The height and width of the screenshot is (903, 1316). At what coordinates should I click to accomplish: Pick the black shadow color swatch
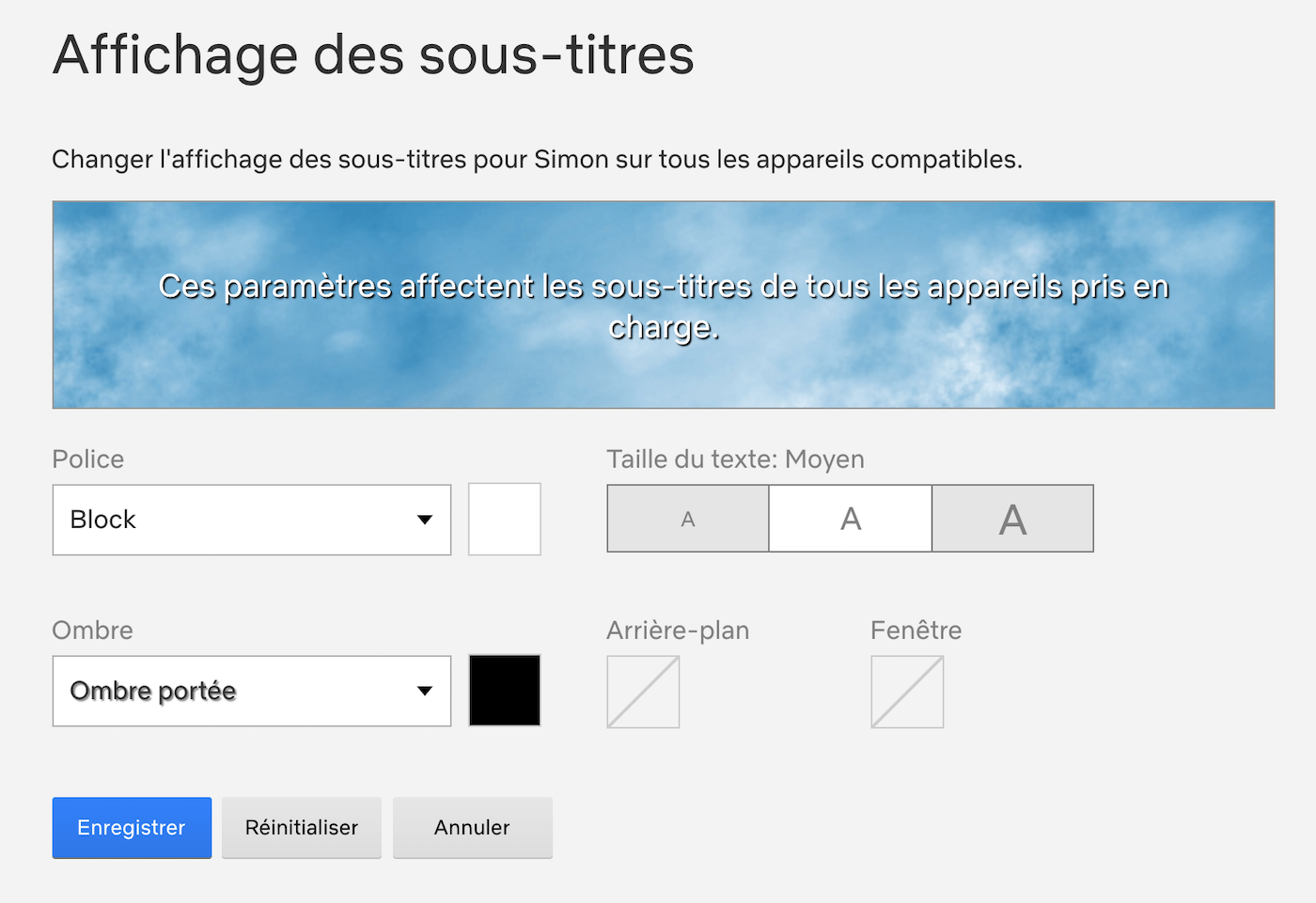pos(505,691)
